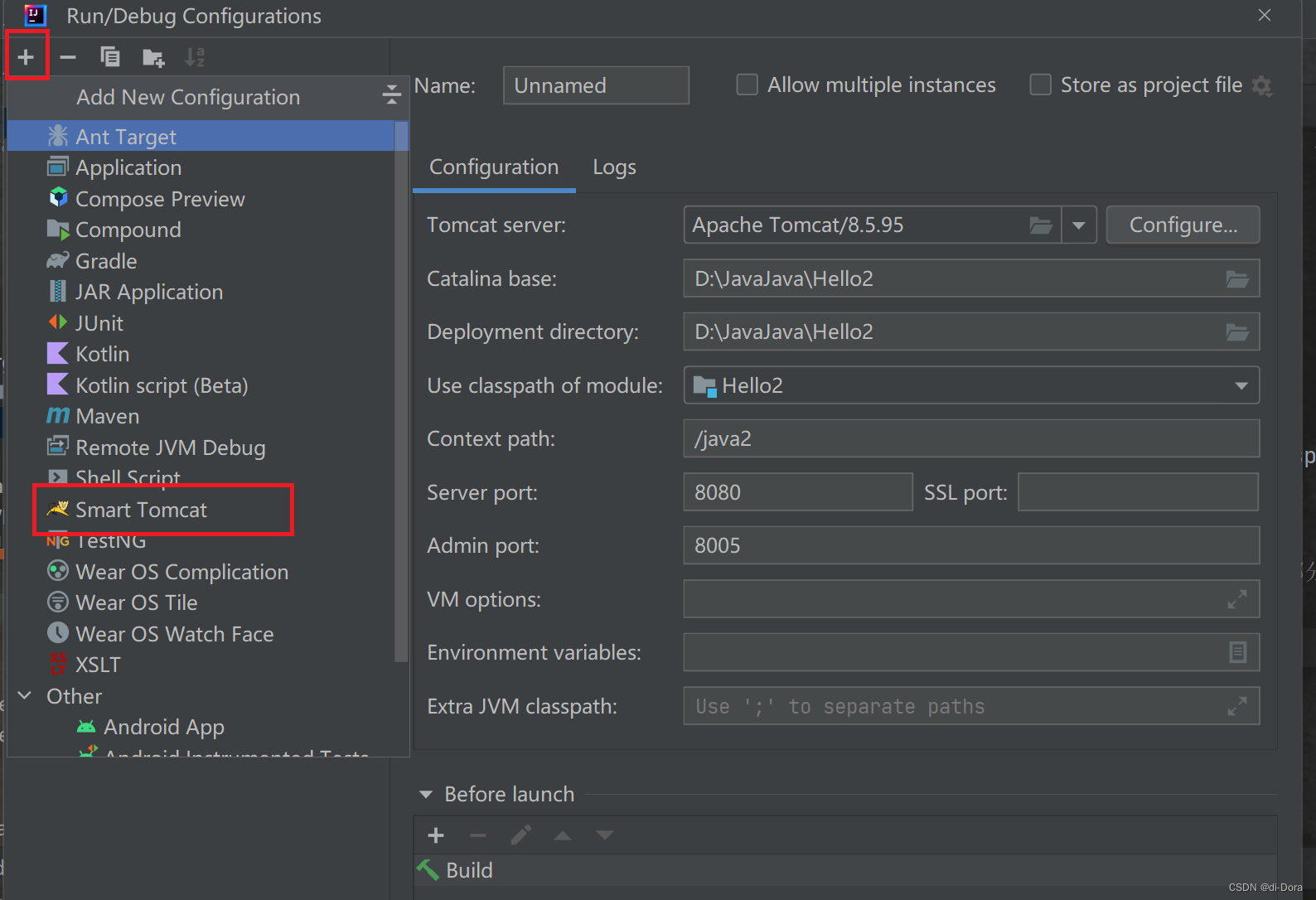The image size is (1316, 900).
Task: Select Kotlin configuration type
Action: [201, 354]
